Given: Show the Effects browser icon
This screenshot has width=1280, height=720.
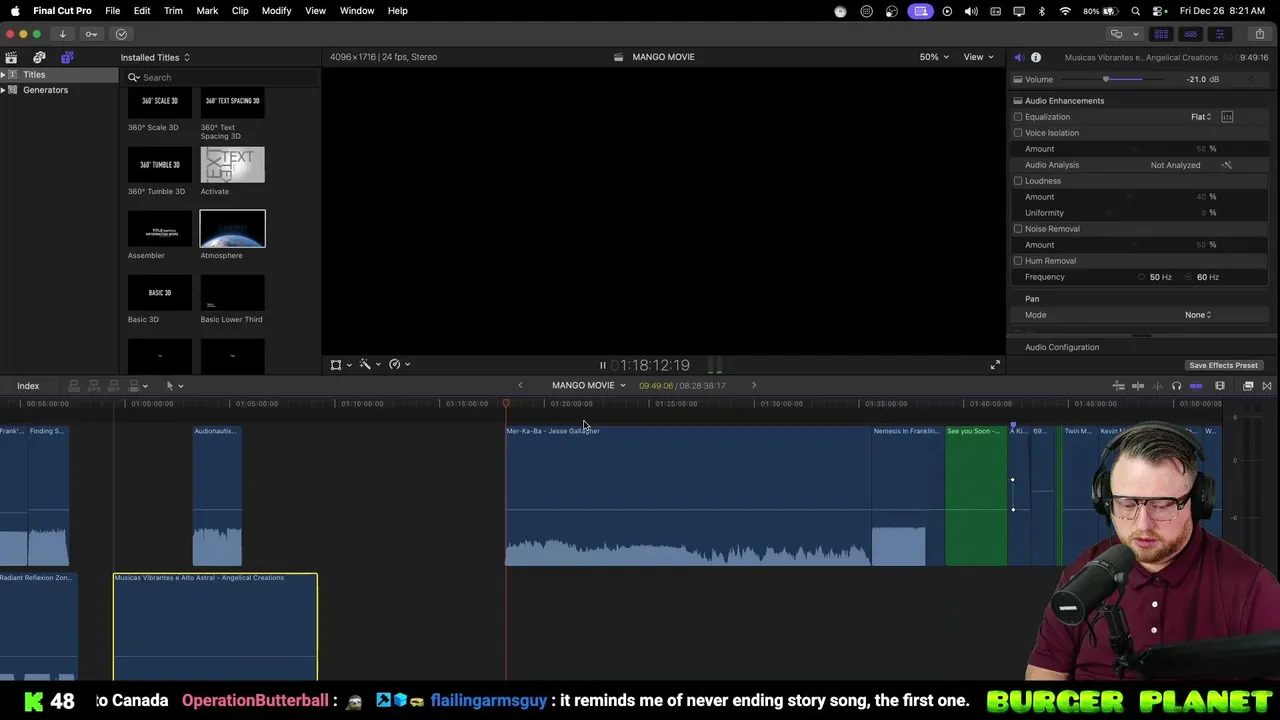Looking at the screenshot, I should click(x=1248, y=386).
